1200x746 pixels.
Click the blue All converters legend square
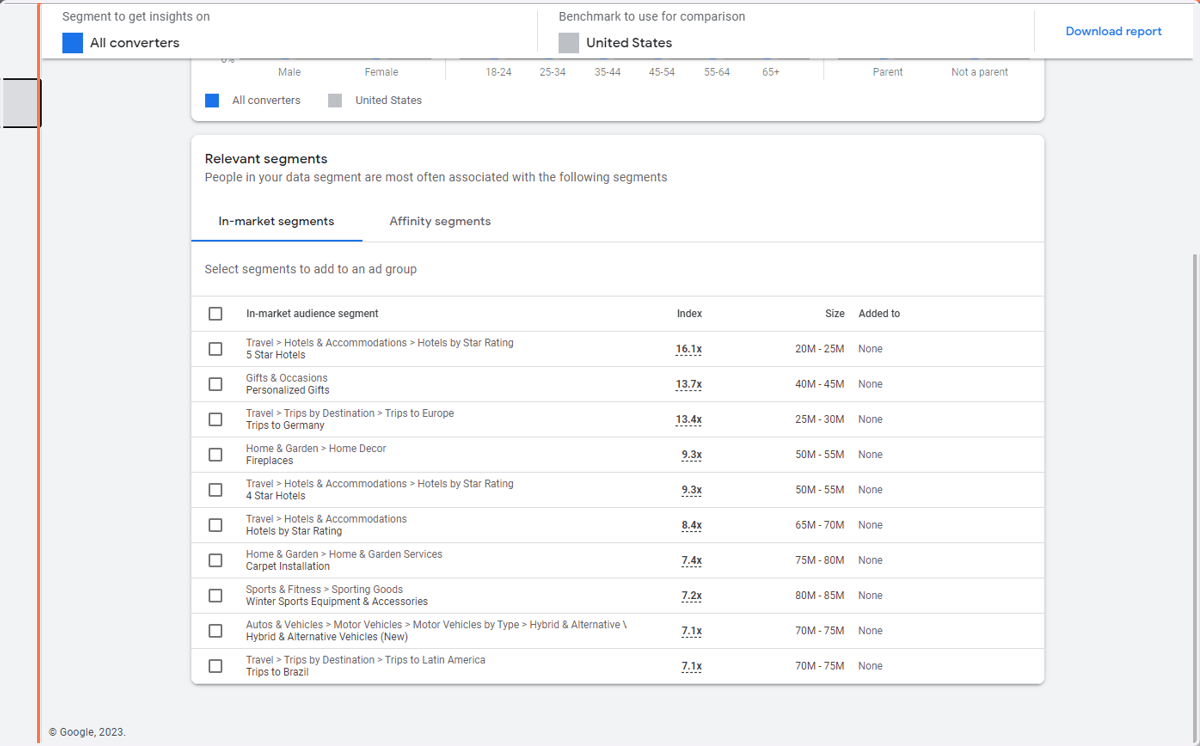click(x=212, y=100)
